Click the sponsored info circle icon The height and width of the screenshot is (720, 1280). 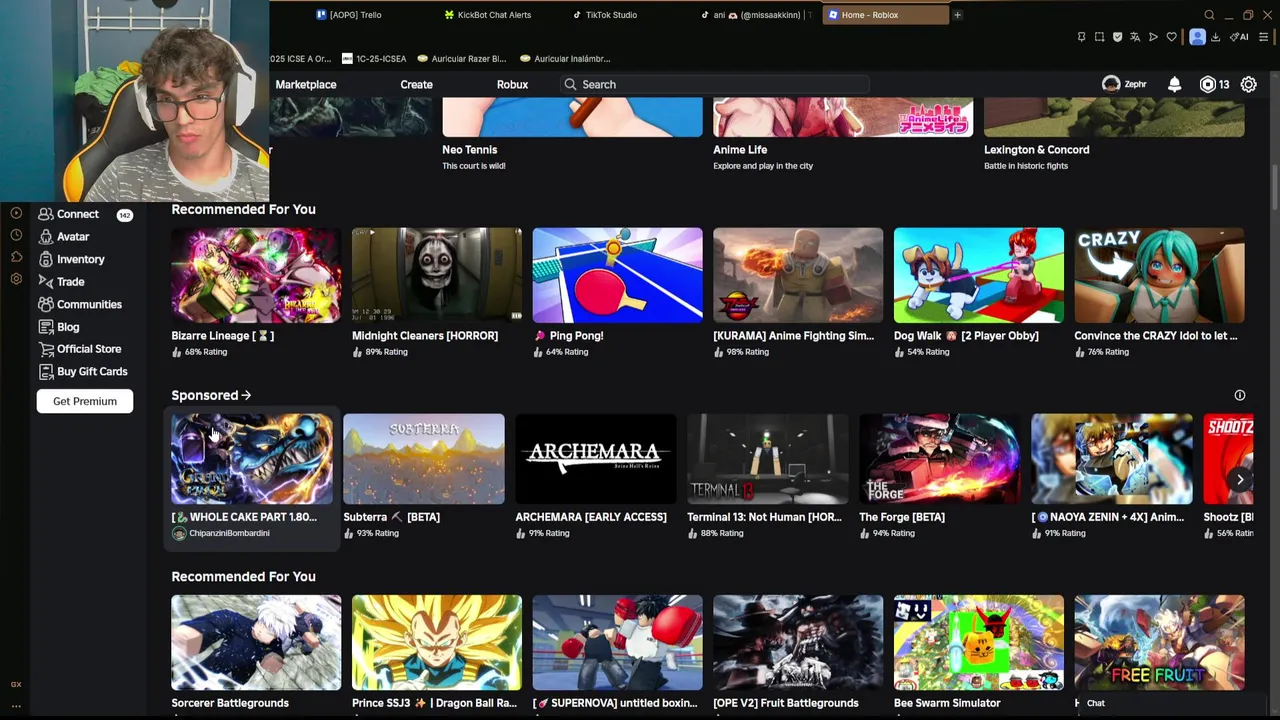(1240, 395)
